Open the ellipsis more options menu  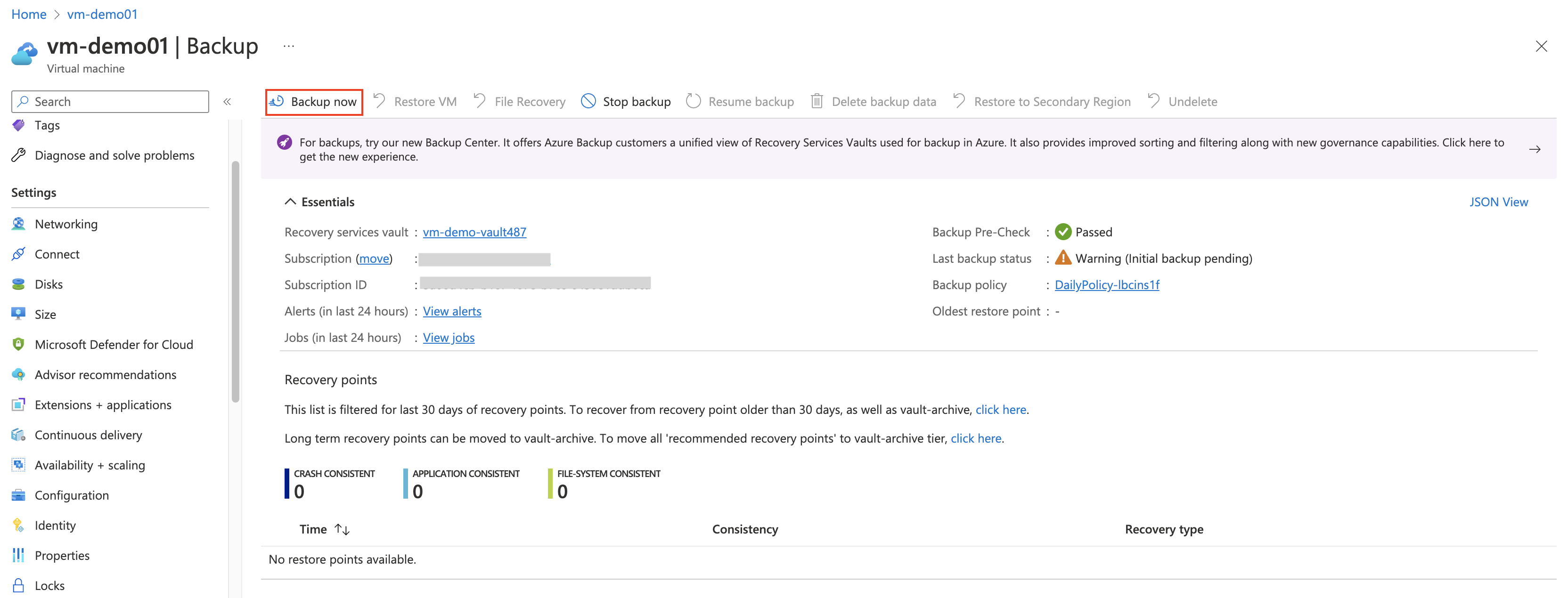click(288, 46)
